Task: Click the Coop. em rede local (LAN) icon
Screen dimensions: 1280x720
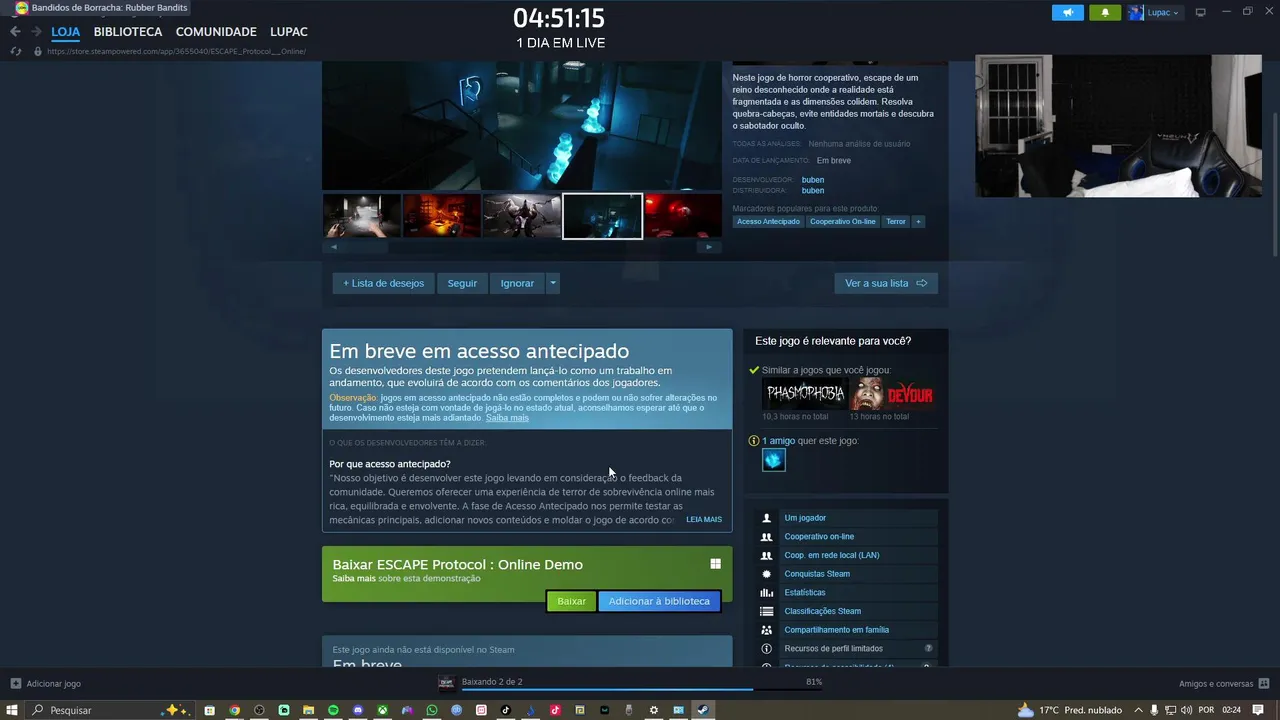Action: (x=766, y=555)
